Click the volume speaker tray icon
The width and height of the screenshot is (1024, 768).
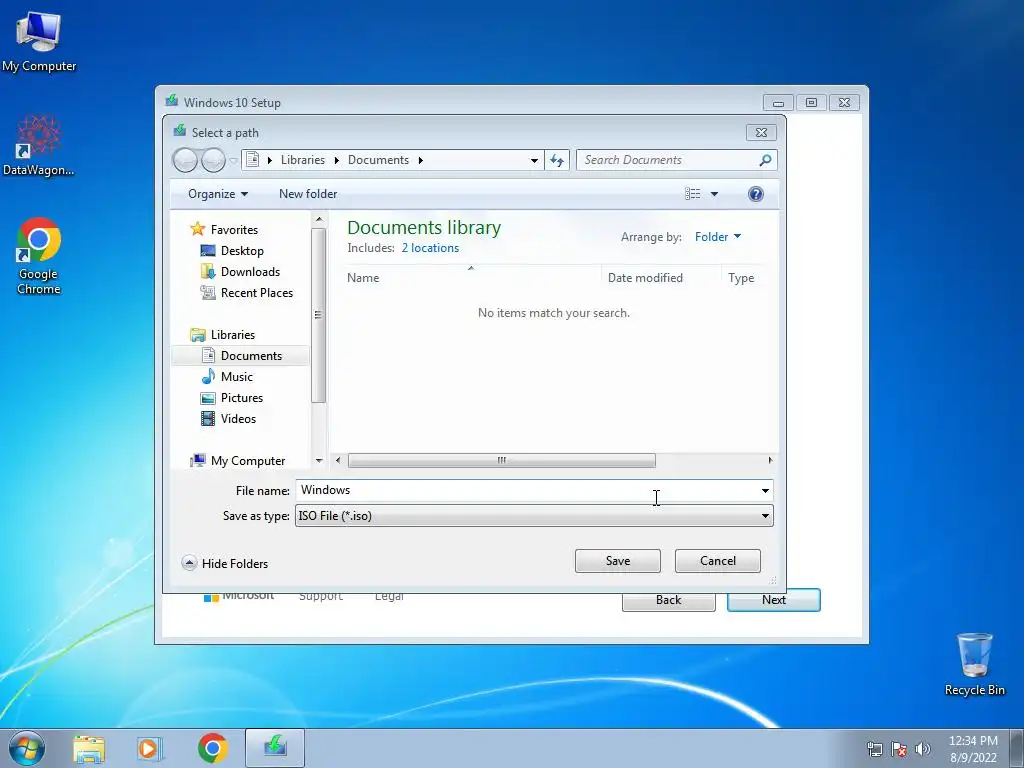[x=923, y=749]
